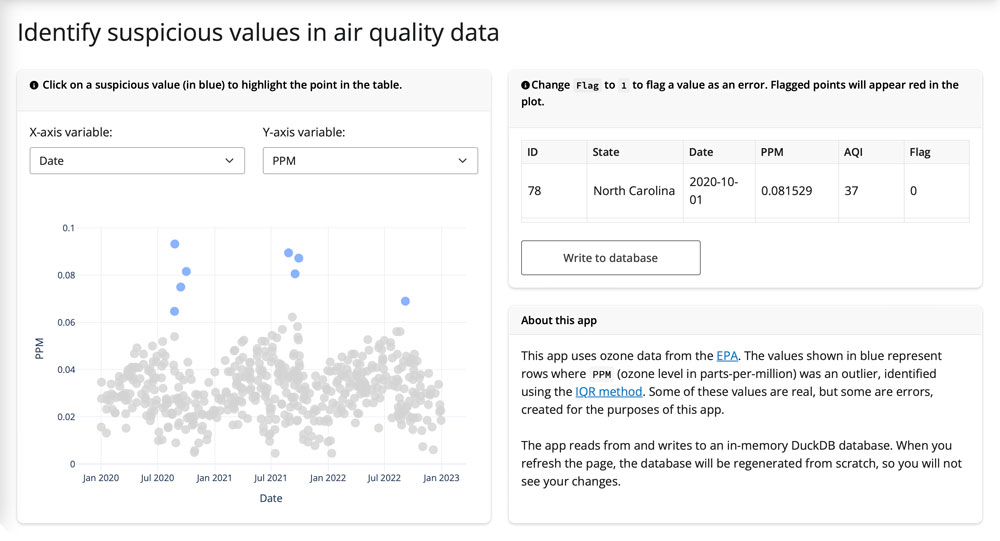
Task: Click the Flag column header
Action: (920, 152)
